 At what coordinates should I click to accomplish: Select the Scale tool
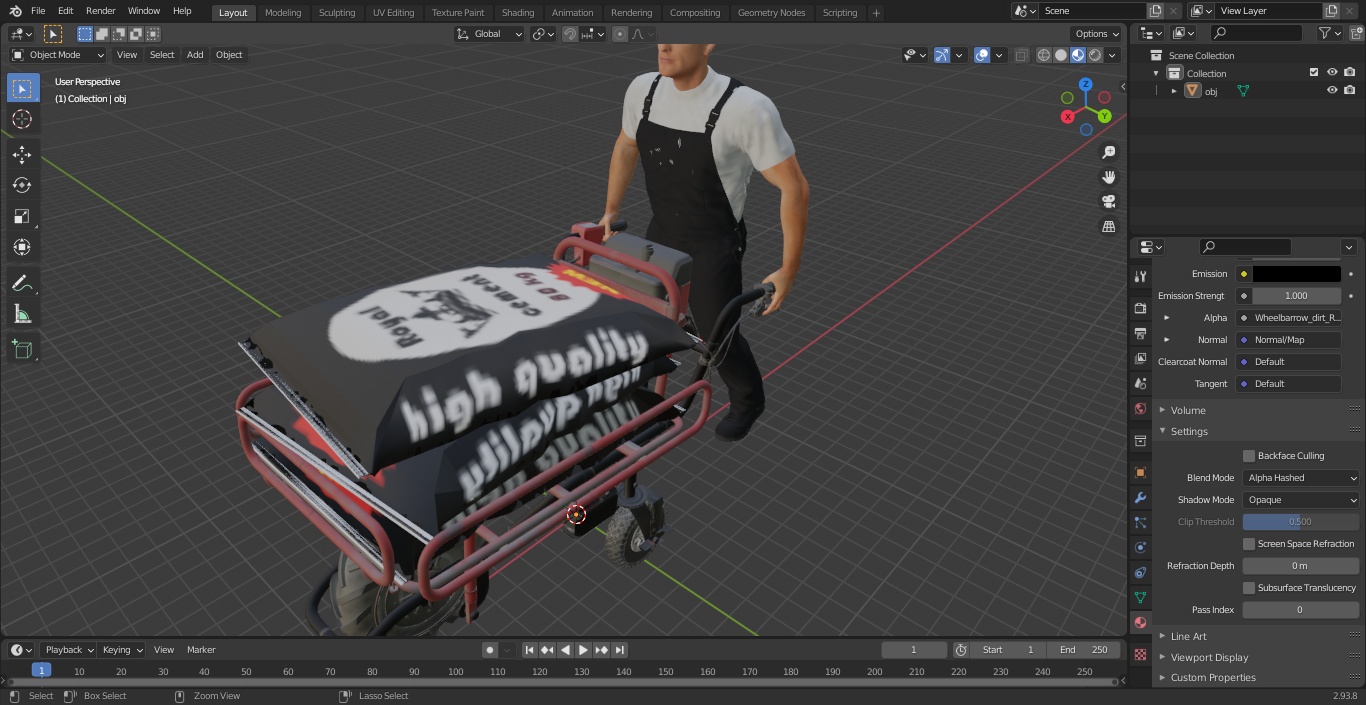[22, 216]
